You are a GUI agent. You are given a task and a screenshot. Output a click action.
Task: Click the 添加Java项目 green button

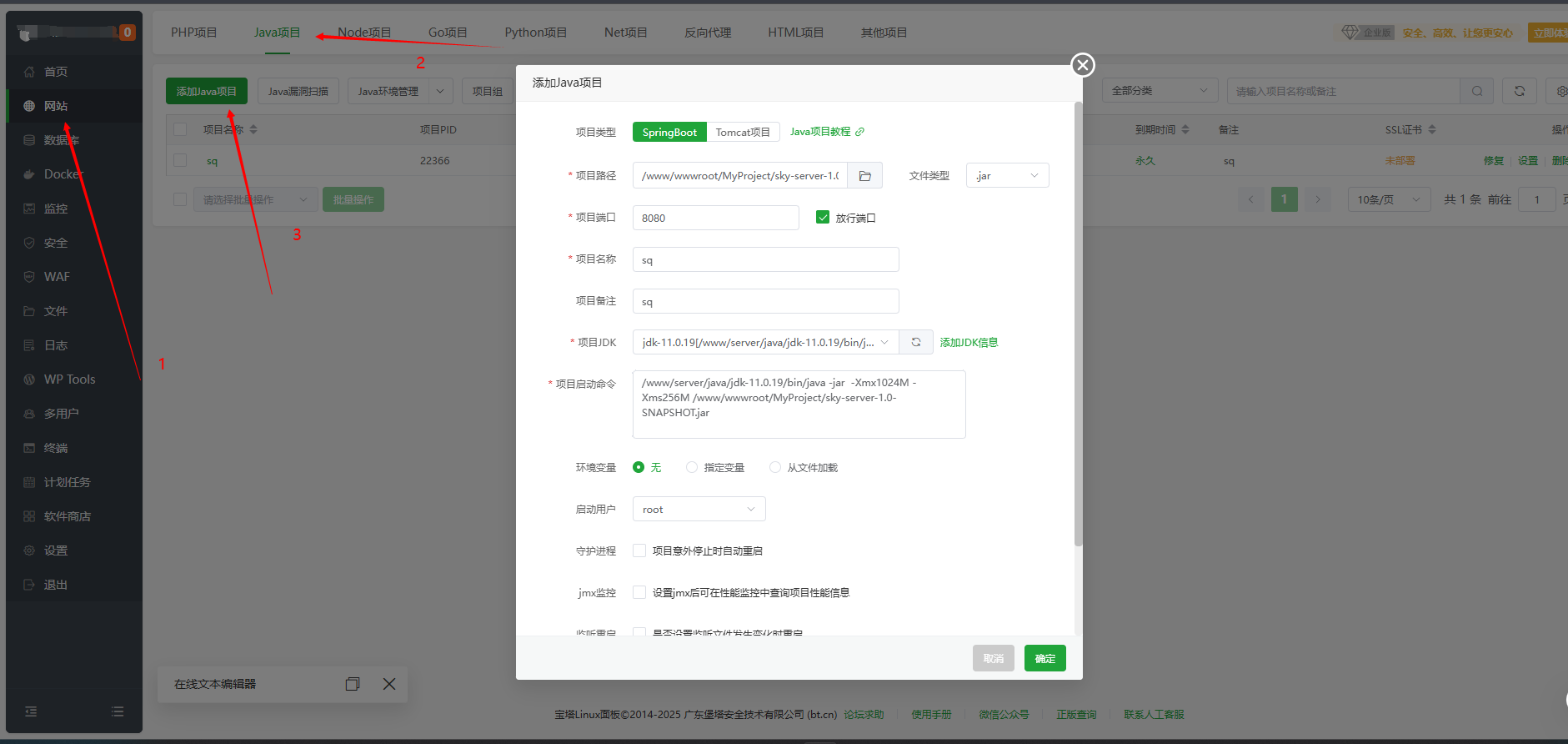pyautogui.click(x=206, y=91)
